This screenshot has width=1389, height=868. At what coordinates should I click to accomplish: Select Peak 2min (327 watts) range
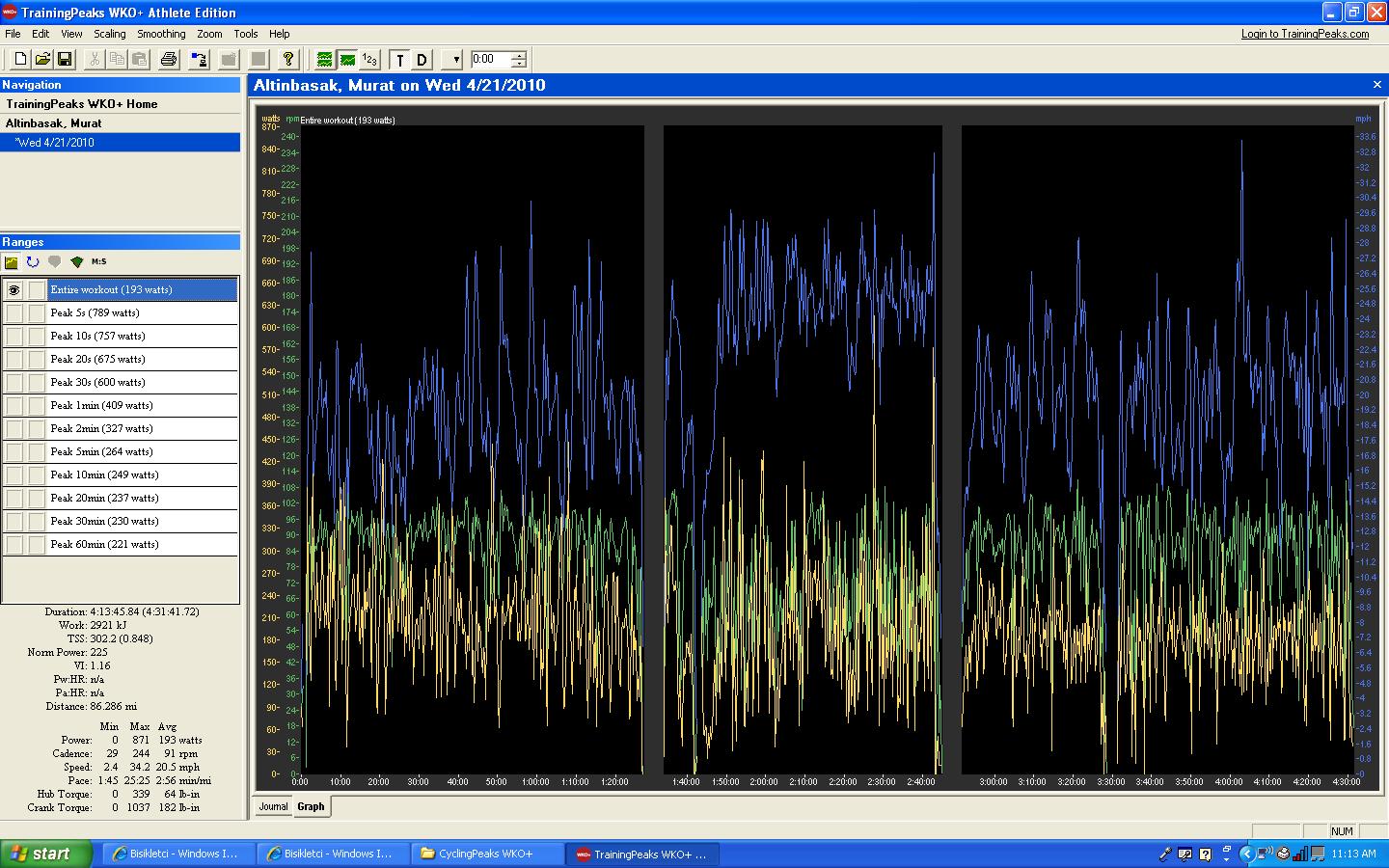tap(142, 428)
